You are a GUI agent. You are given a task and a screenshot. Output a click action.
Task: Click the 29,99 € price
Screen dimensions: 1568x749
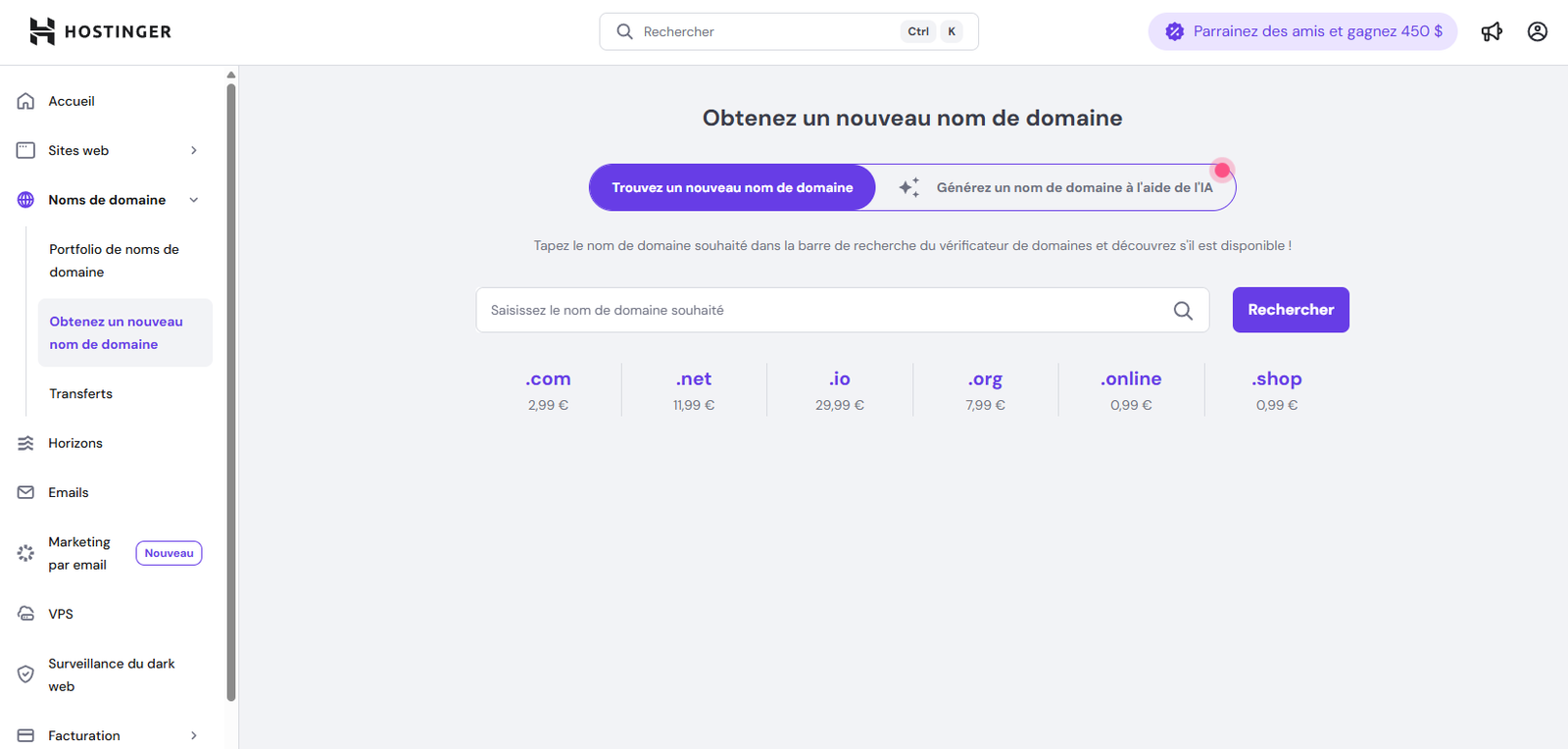(x=840, y=405)
